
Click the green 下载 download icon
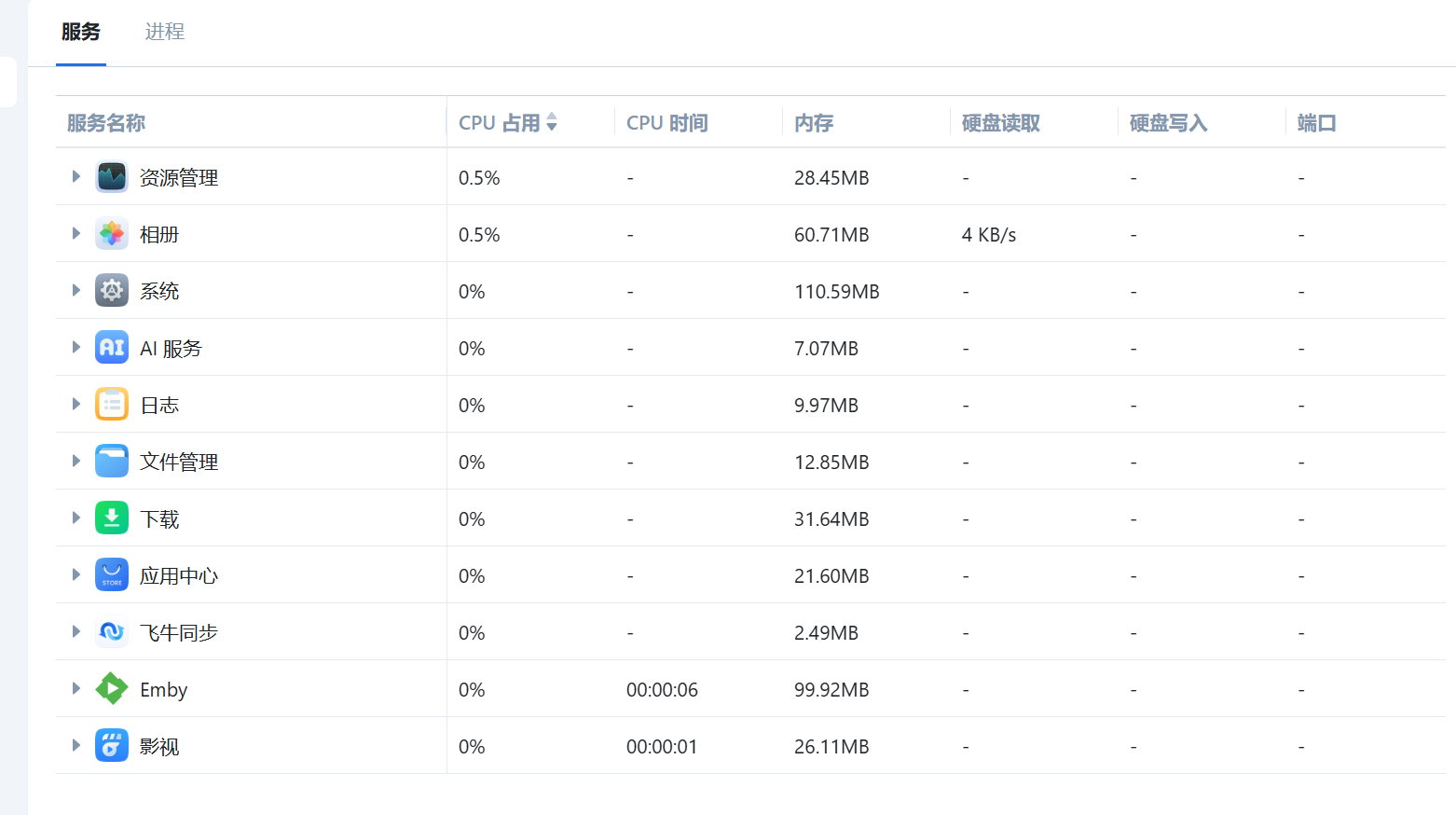112,518
